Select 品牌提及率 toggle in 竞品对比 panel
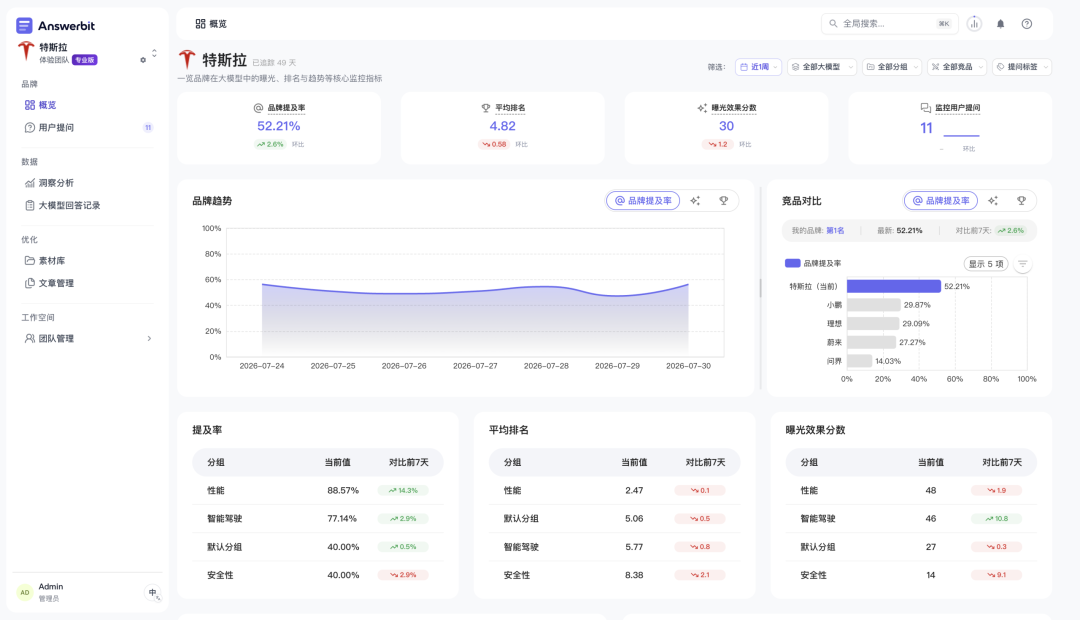This screenshot has height=620, width=1080. (940, 200)
